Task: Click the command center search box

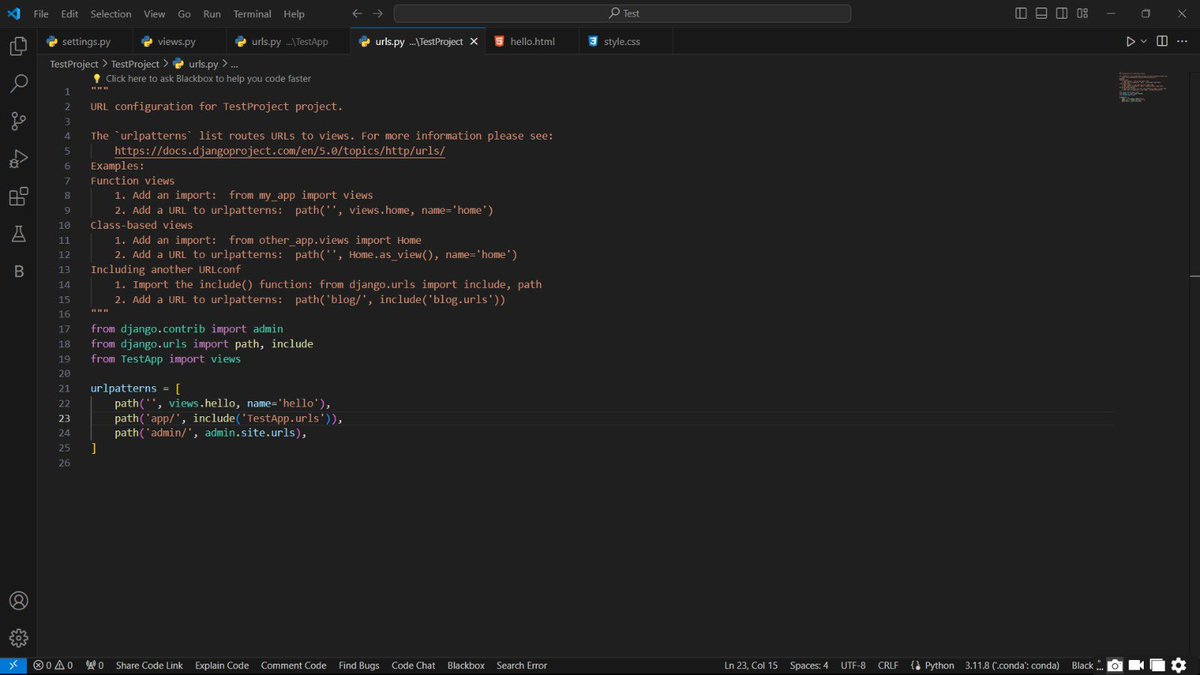Action: [x=622, y=14]
